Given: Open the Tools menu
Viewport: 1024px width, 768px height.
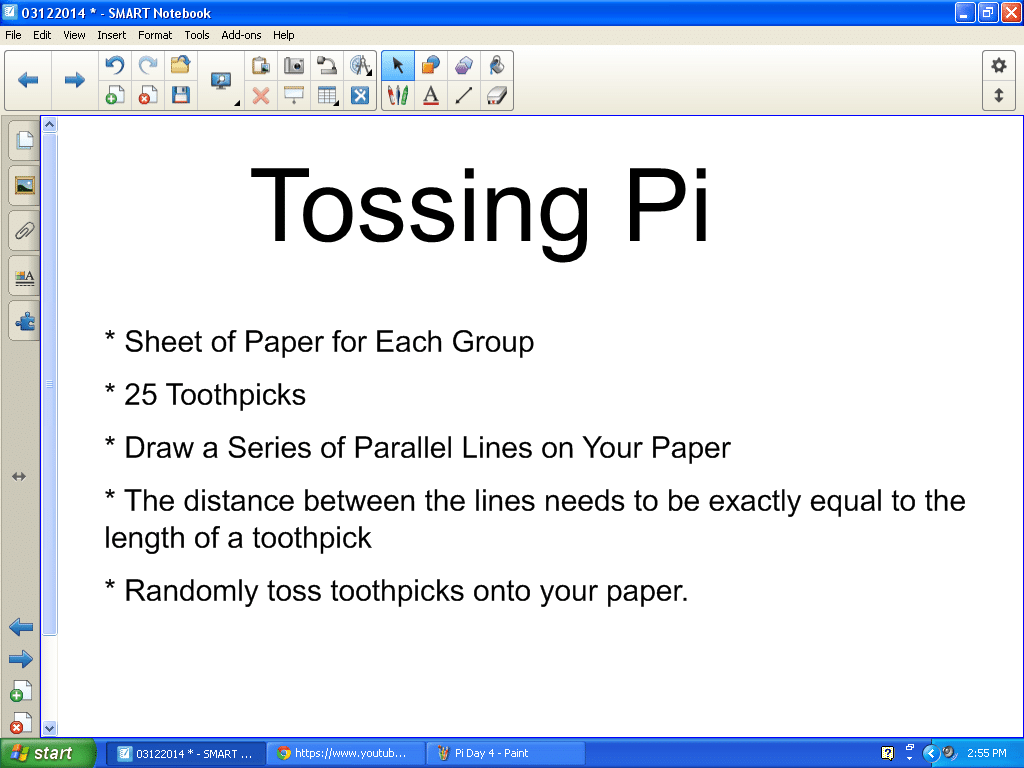Looking at the screenshot, I should tap(197, 35).
